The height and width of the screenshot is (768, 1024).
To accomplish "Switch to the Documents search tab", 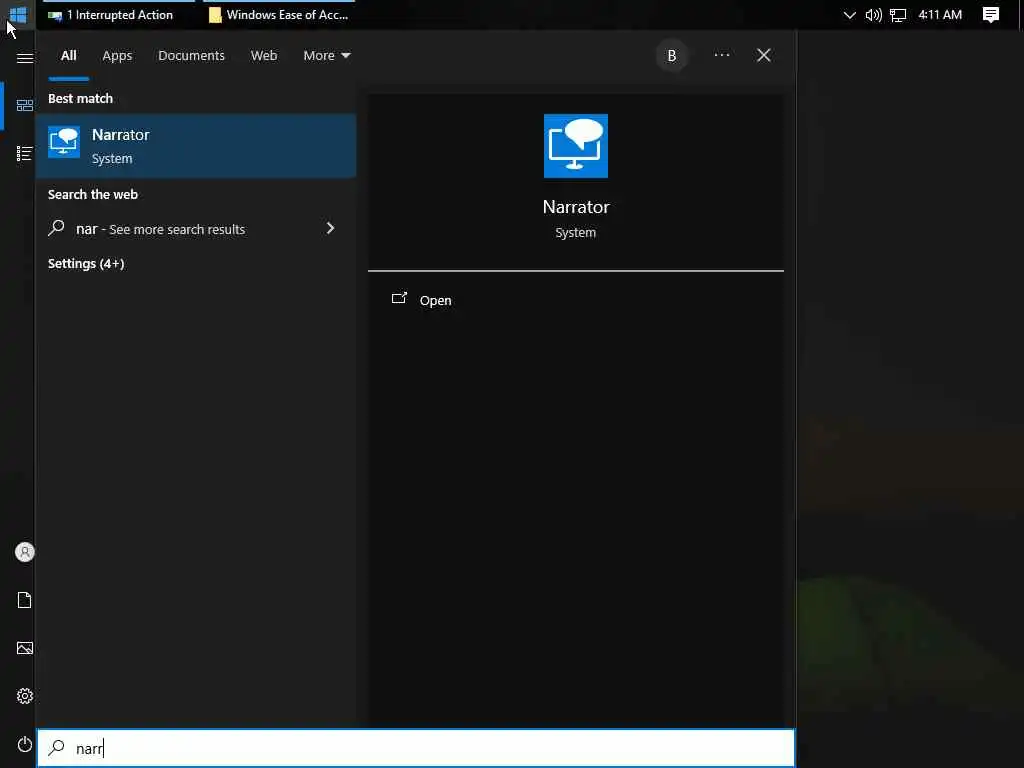I will (191, 56).
